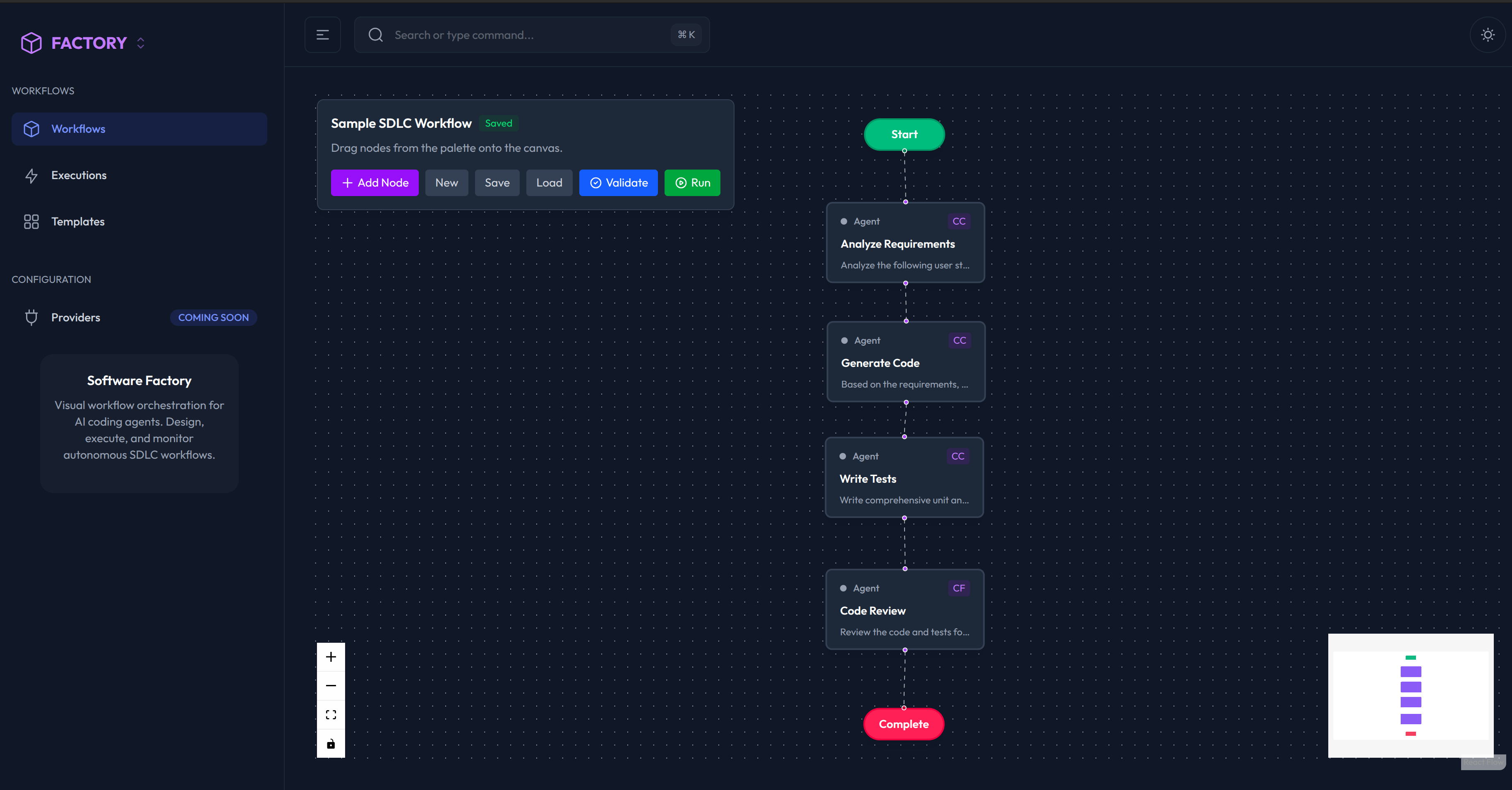The height and width of the screenshot is (790, 1512).
Task: Click the Providers plug icon
Action: point(31,317)
